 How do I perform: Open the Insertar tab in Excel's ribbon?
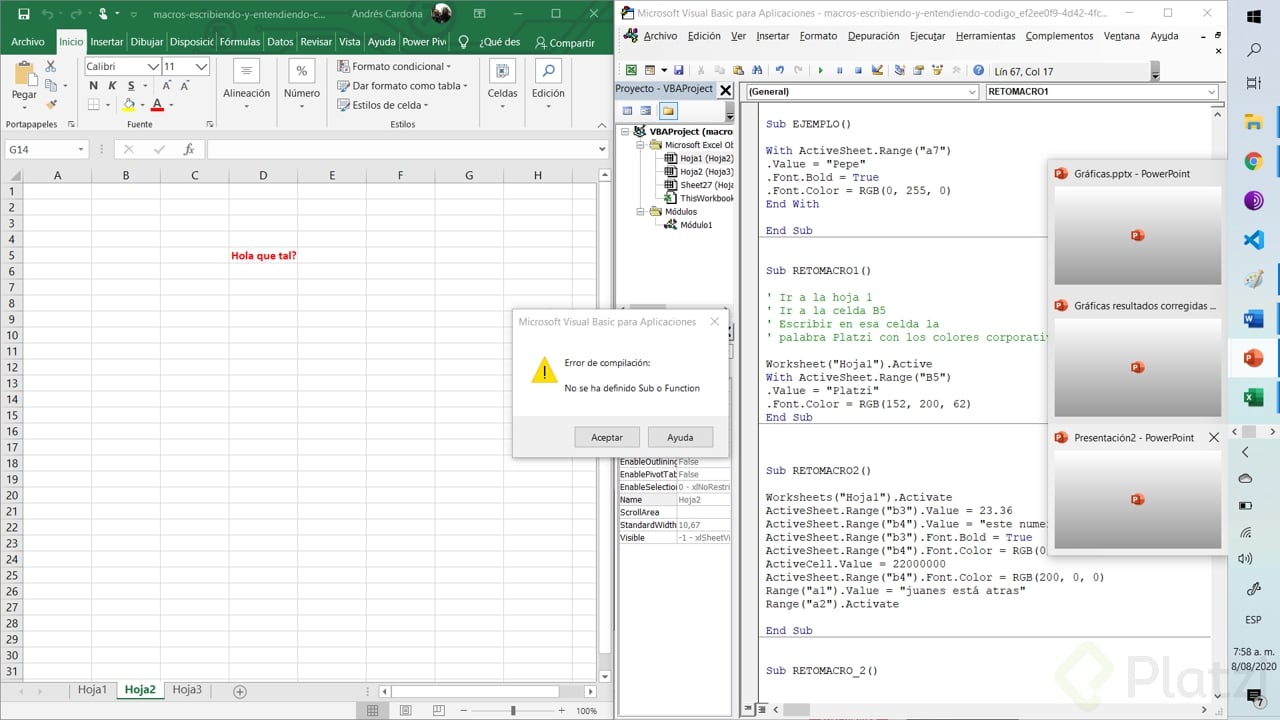point(107,42)
